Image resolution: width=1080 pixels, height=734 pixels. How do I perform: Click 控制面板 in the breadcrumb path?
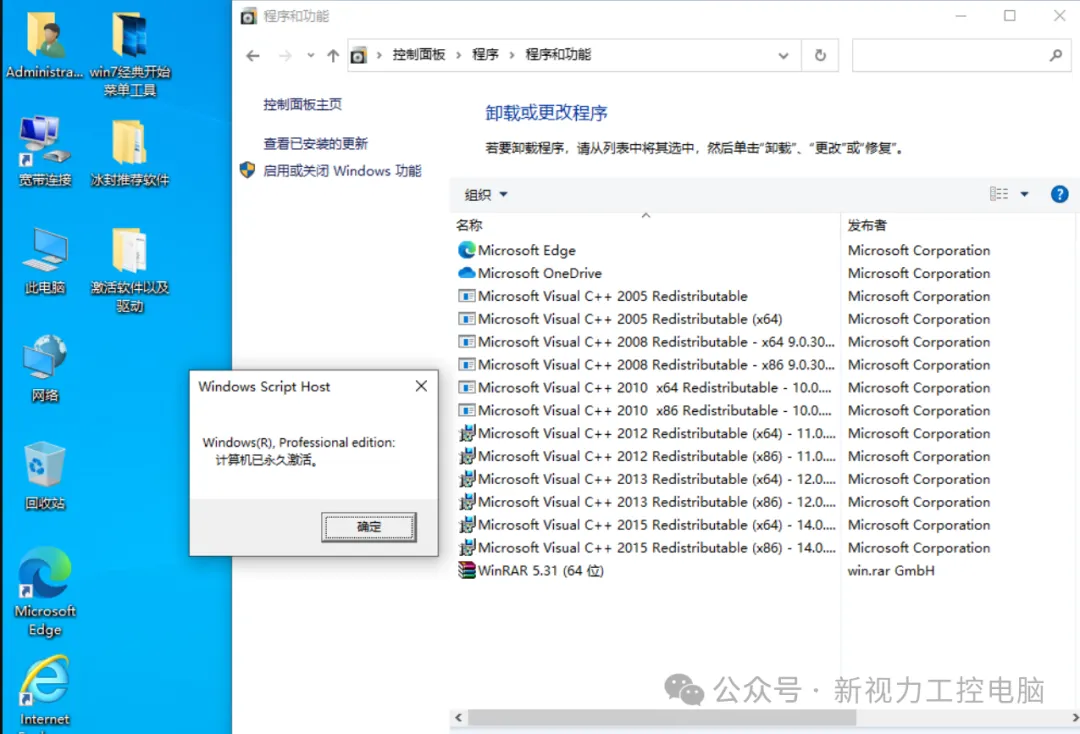pyautogui.click(x=419, y=55)
